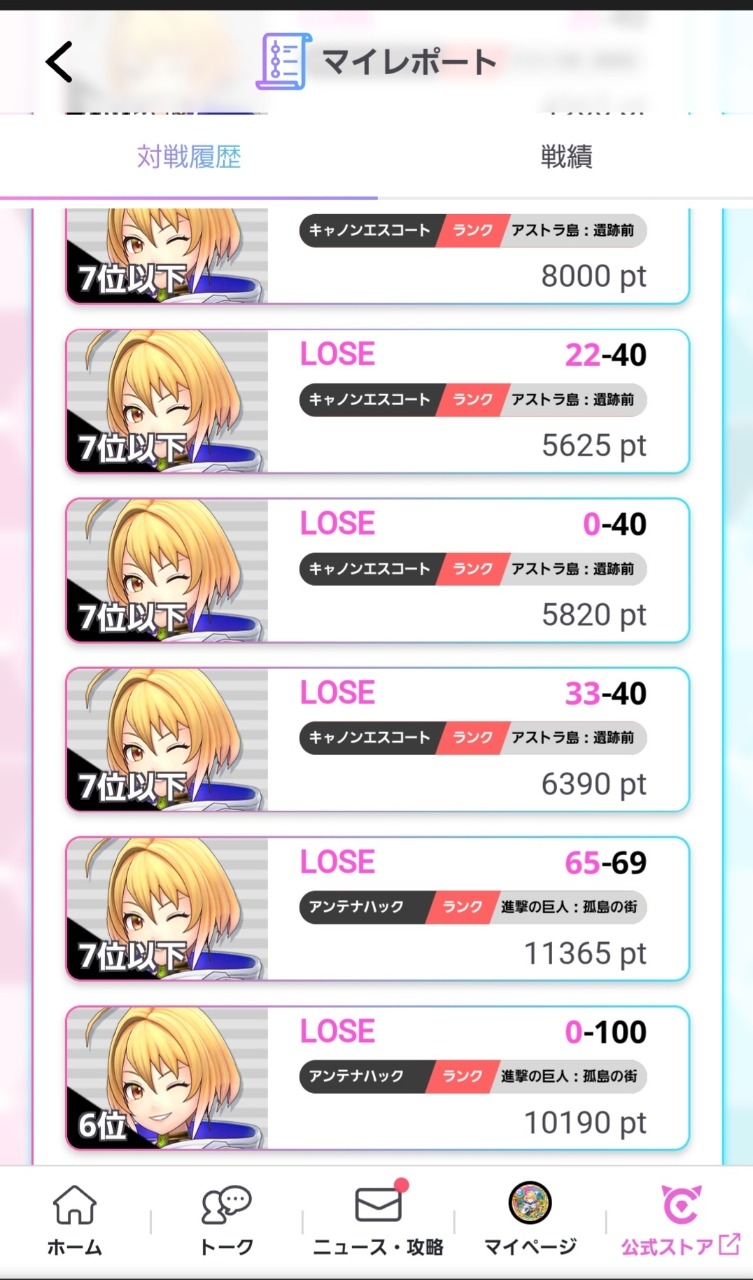
Task: Open the LOSE 65-69 match entry
Action: [x=377, y=908]
